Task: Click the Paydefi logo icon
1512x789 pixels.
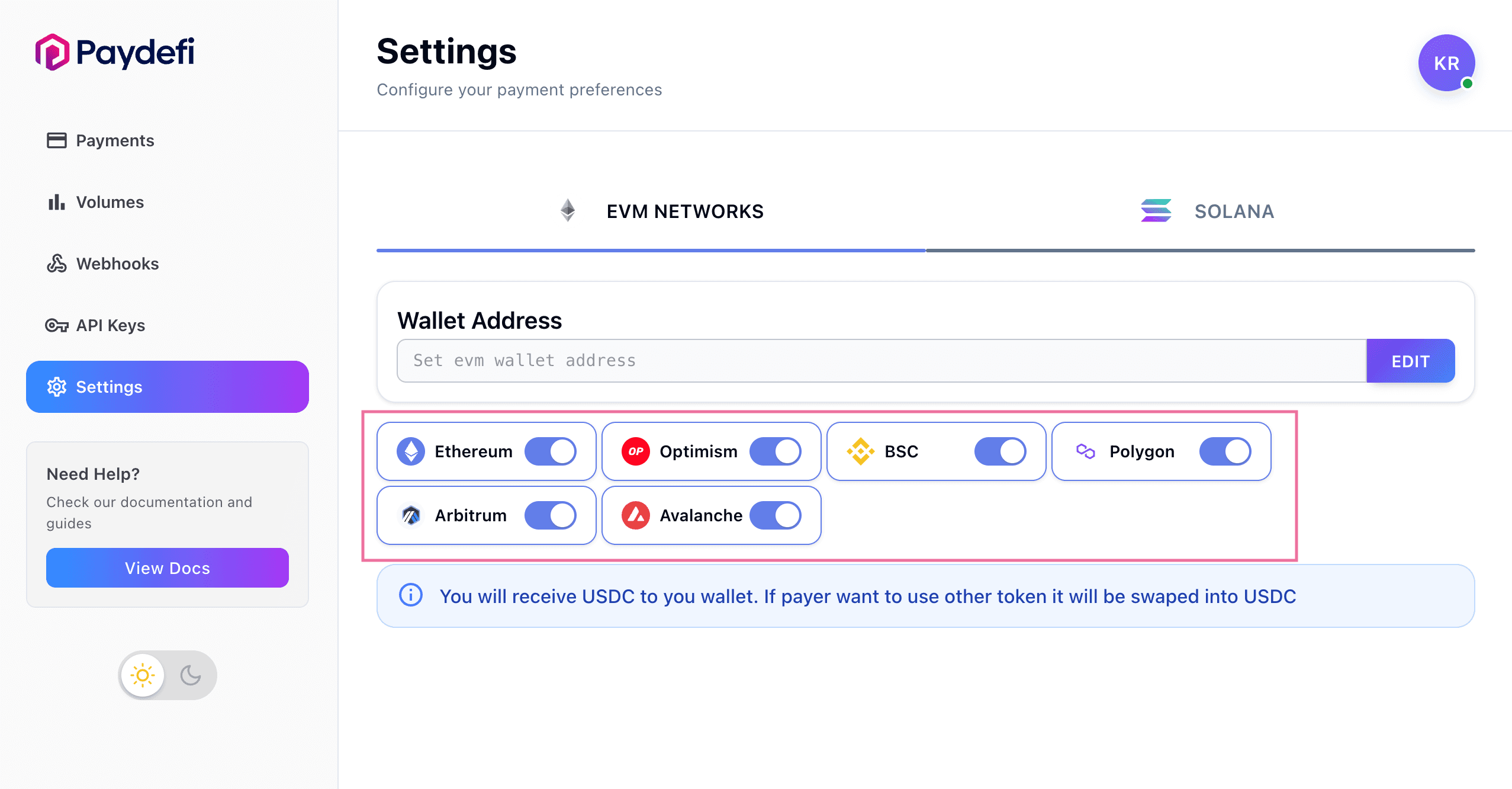Action: (x=53, y=52)
